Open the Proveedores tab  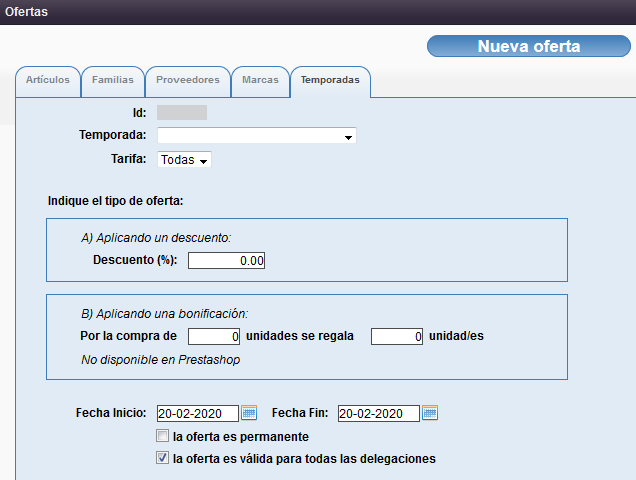(x=187, y=80)
